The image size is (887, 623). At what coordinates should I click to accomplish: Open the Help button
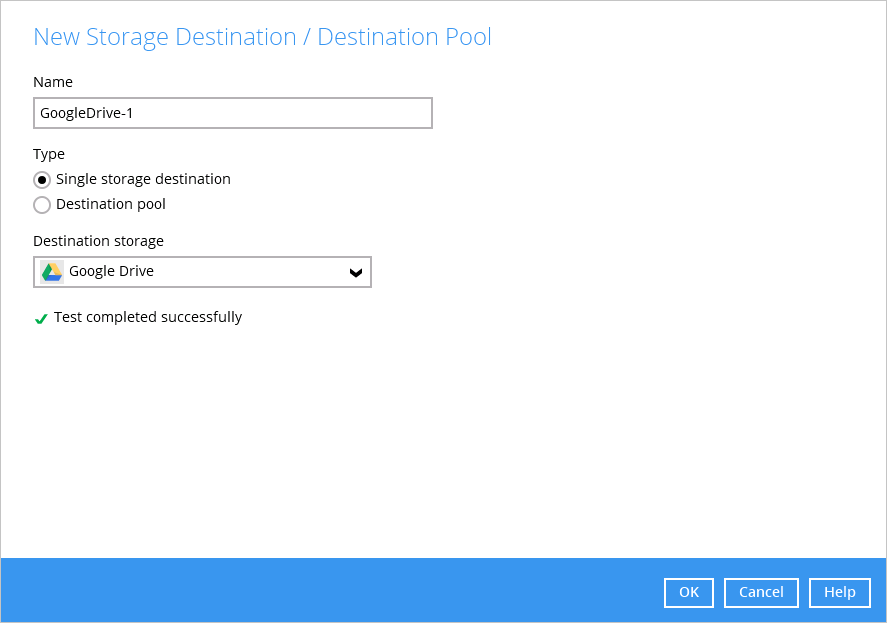[839, 592]
